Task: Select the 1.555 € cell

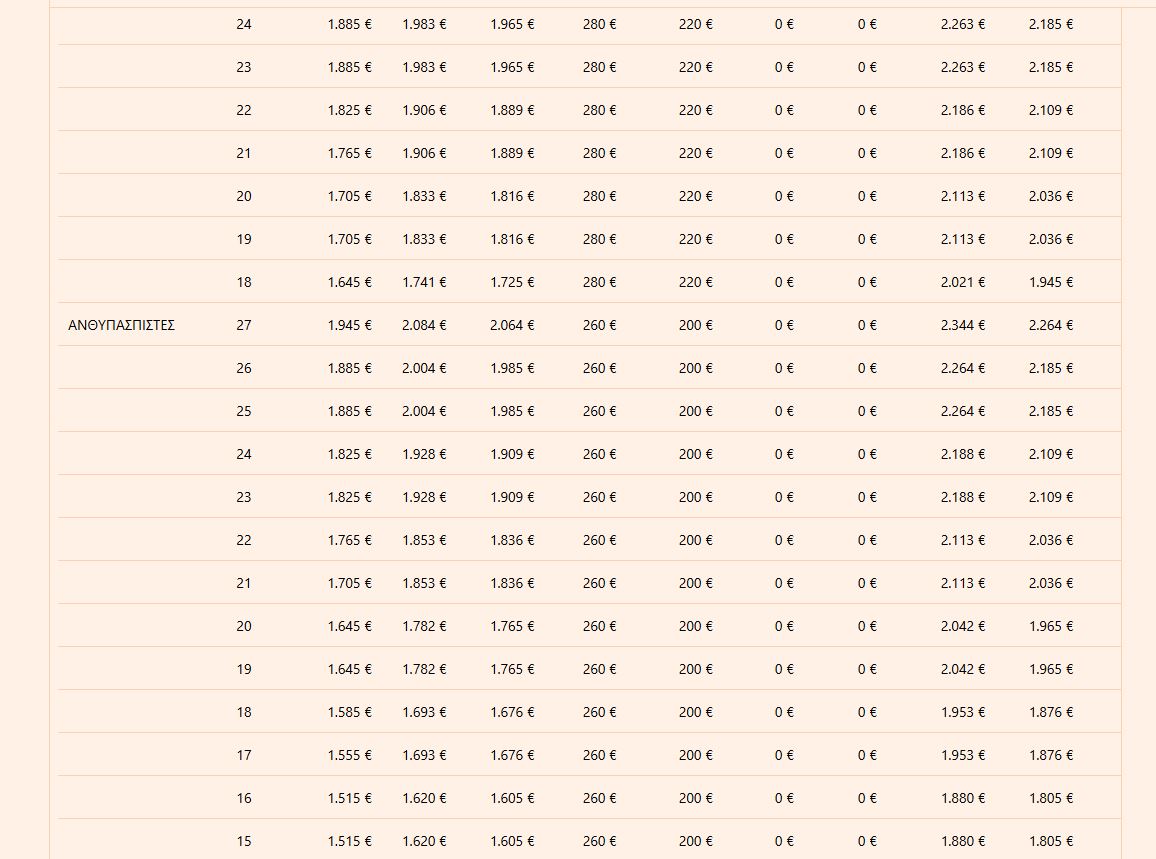Action: click(x=349, y=755)
